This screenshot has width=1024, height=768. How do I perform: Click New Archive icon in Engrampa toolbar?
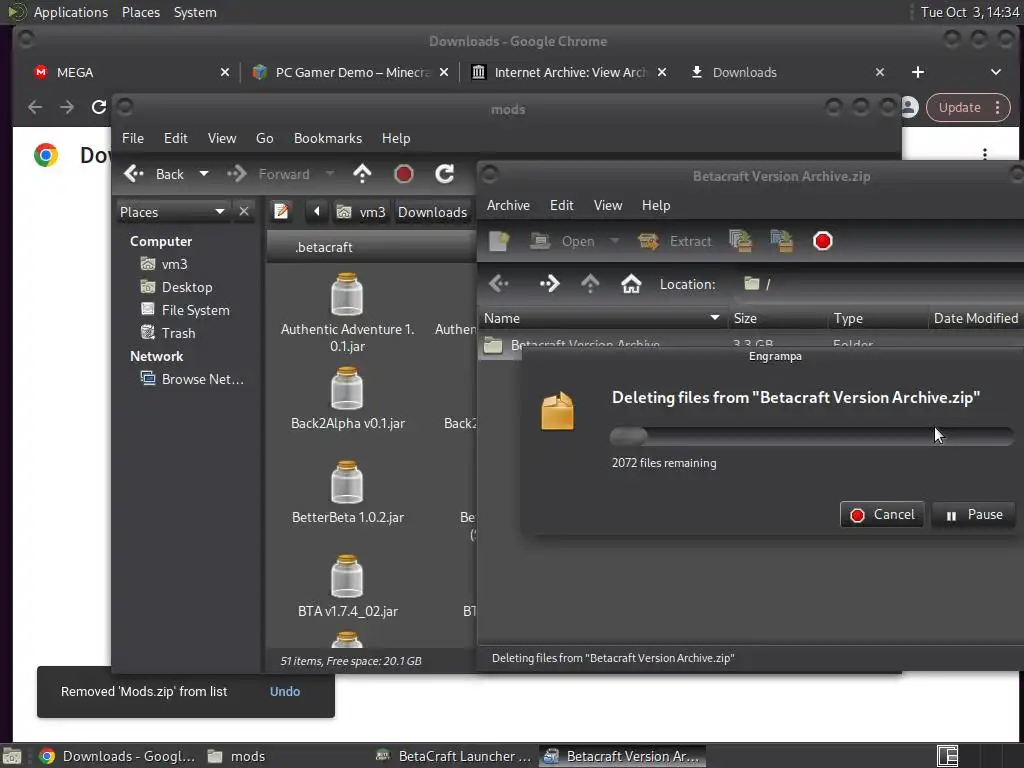pyautogui.click(x=499, y=241)
